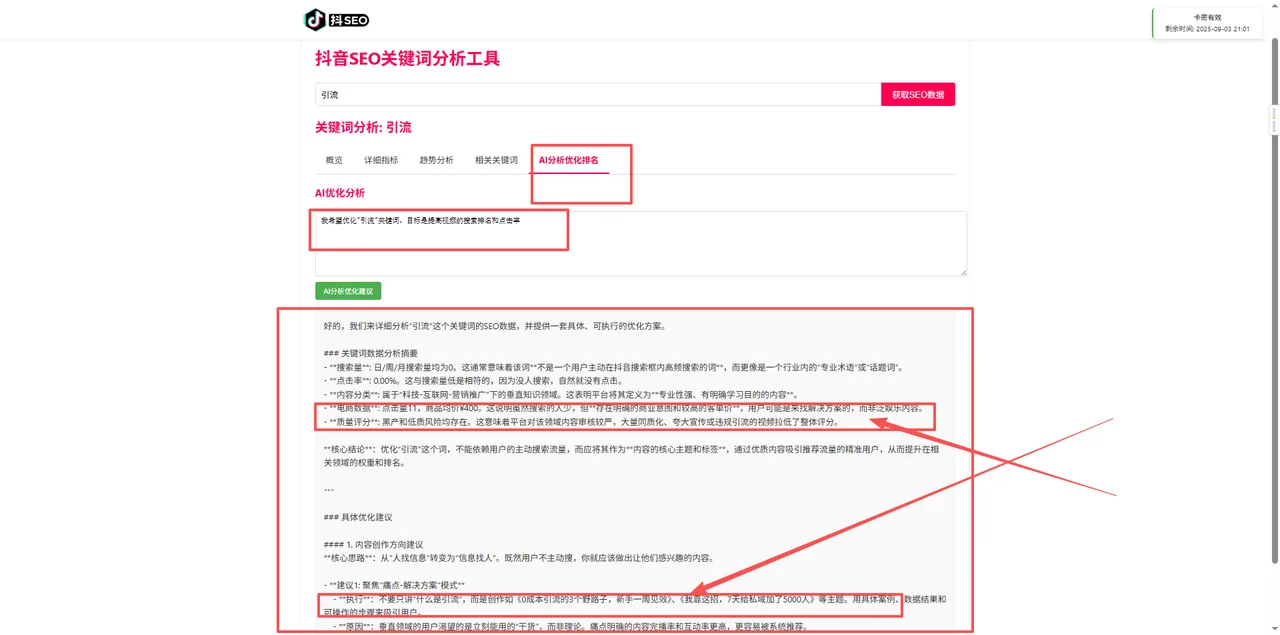Viewport: 1280px width, 635px height.
Task: Click the 核心结论 paragraph
Action: (x=631, y=456)
